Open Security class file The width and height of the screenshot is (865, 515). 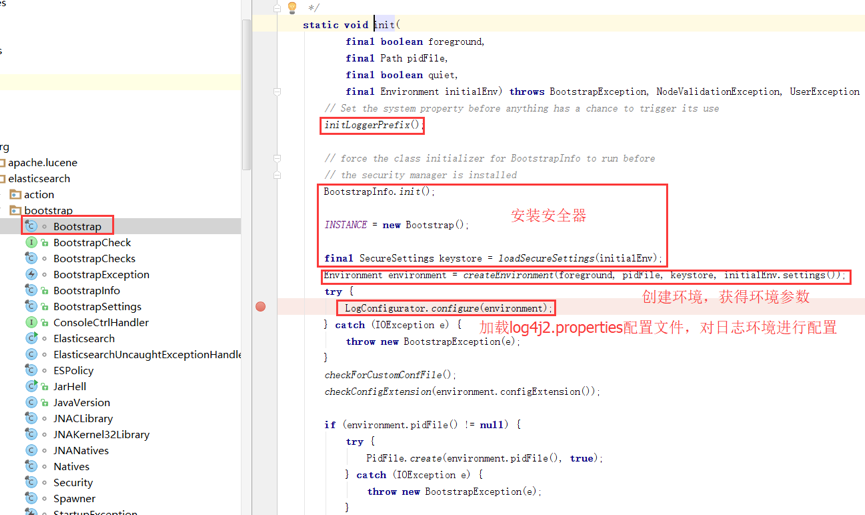coord(73,482)
